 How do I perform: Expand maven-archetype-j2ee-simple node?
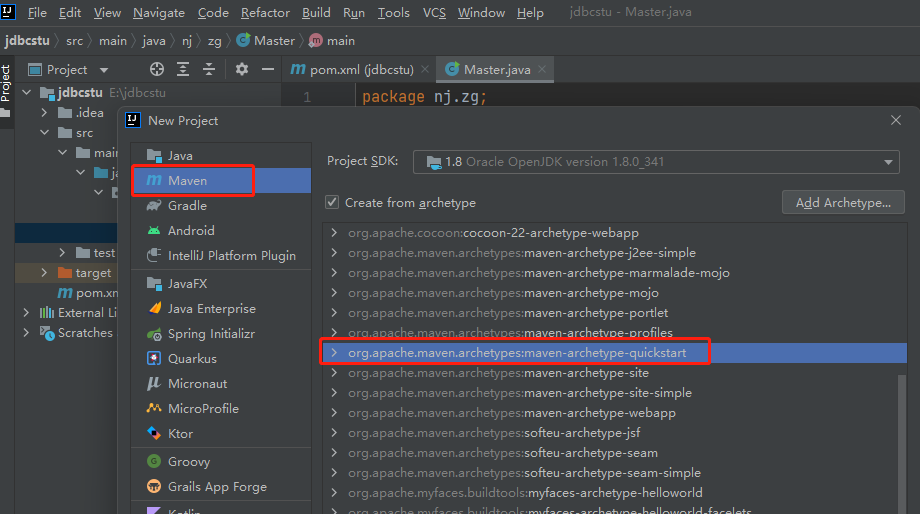[334, 253]
